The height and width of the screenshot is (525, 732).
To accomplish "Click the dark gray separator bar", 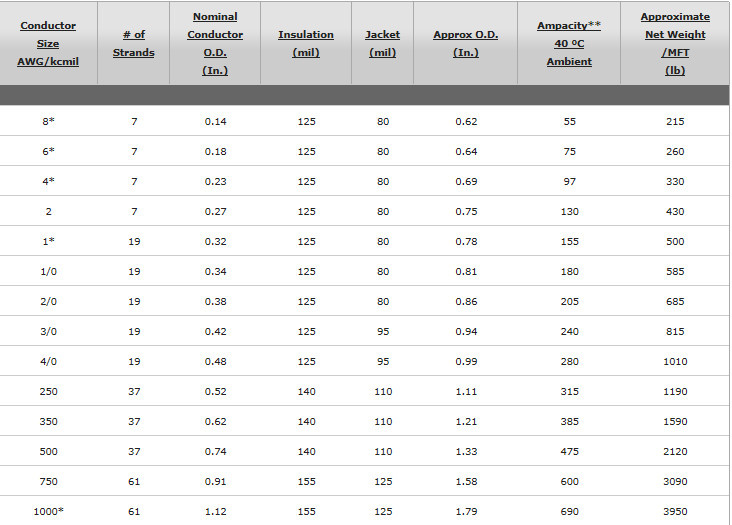I will coord(365,95).
